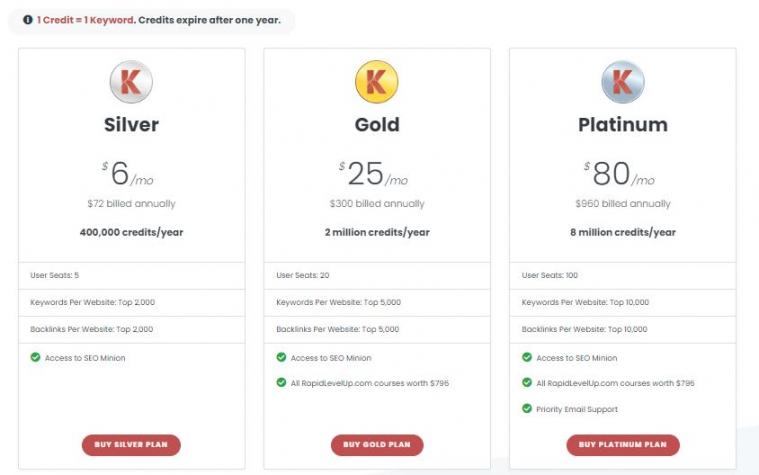Click the Silver plan K coin icon
The width and height of the screenshot is (759, 475).
(x=131, y=81)
